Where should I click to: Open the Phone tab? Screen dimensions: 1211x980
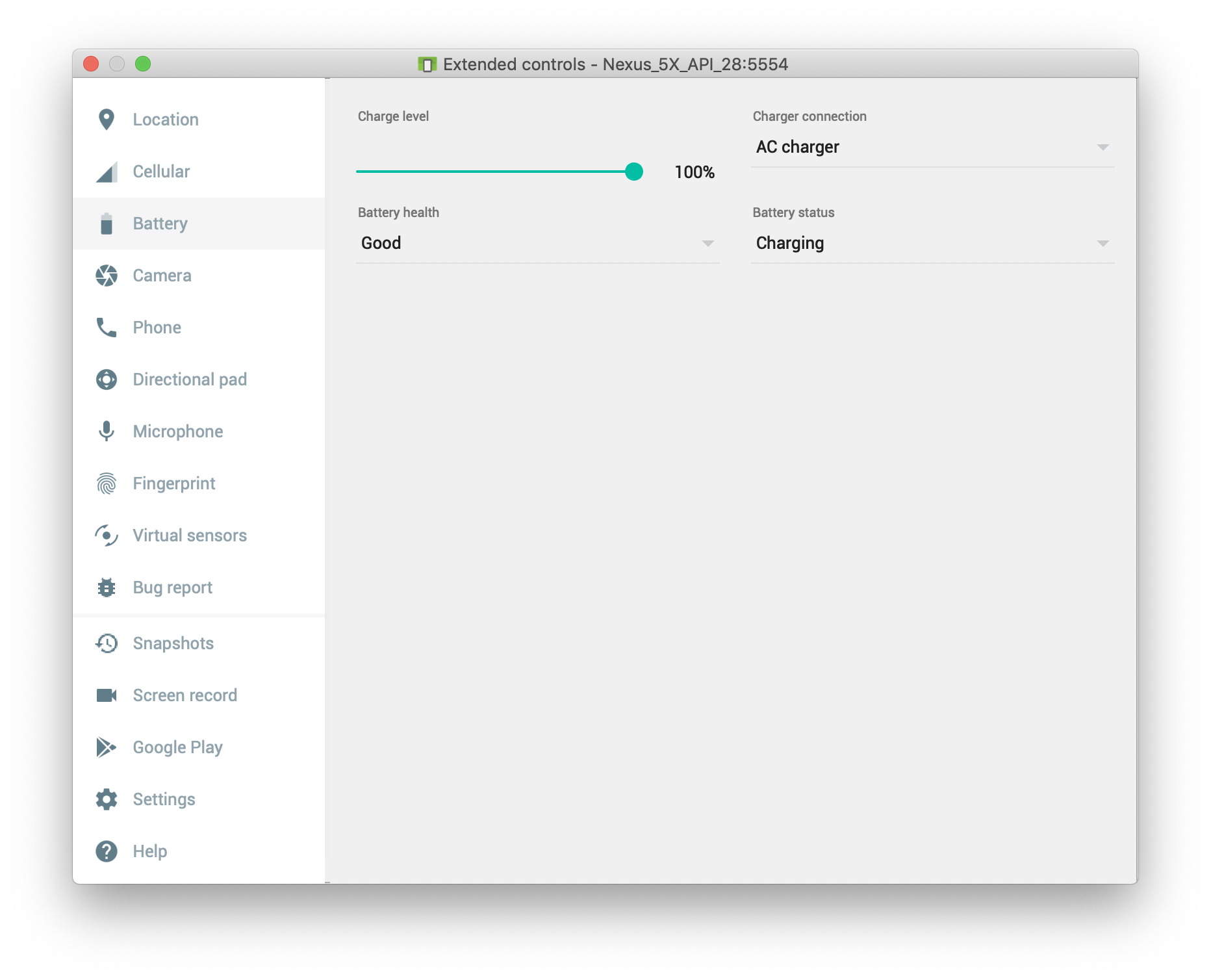click(199, 328)
